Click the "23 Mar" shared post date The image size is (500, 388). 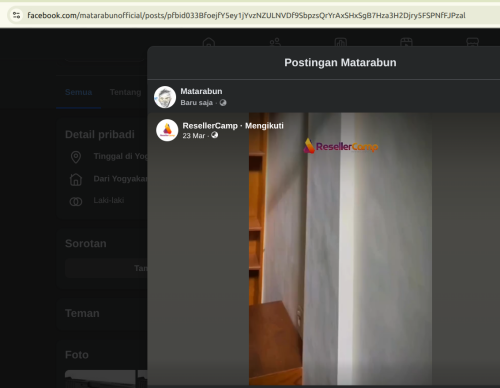[x=194, y=136]
